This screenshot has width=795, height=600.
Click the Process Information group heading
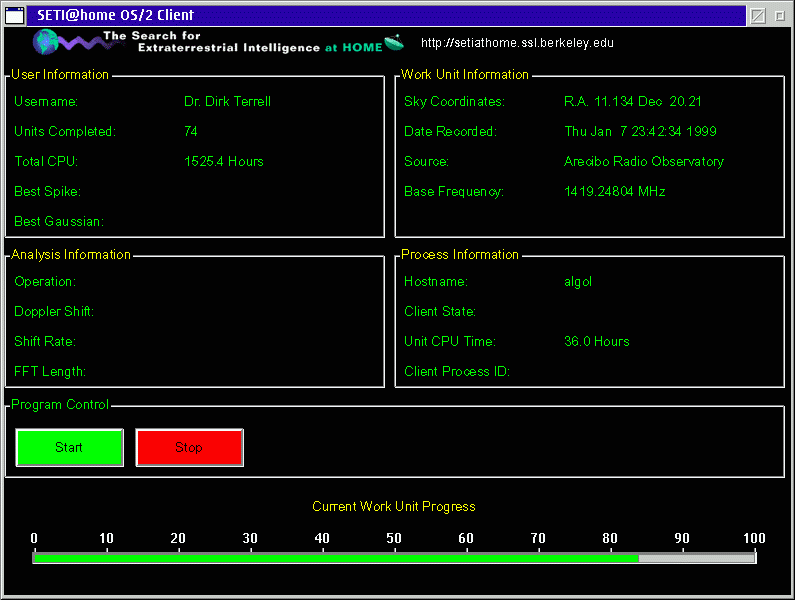(459, 255)
